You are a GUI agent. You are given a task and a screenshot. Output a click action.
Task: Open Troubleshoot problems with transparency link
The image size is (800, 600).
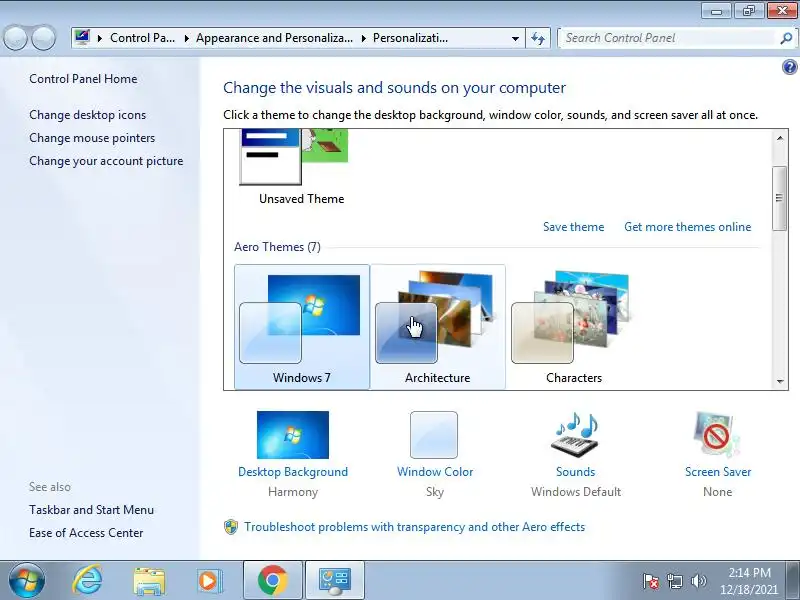(x=414, y=527)
